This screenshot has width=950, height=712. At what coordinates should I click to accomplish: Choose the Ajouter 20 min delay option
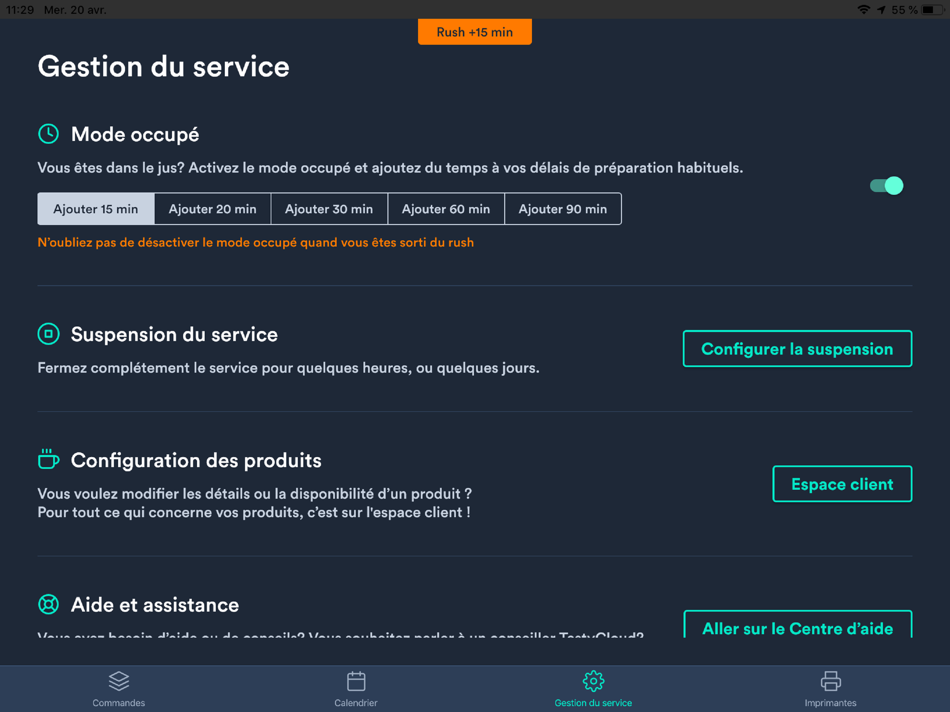pos(211,209)
